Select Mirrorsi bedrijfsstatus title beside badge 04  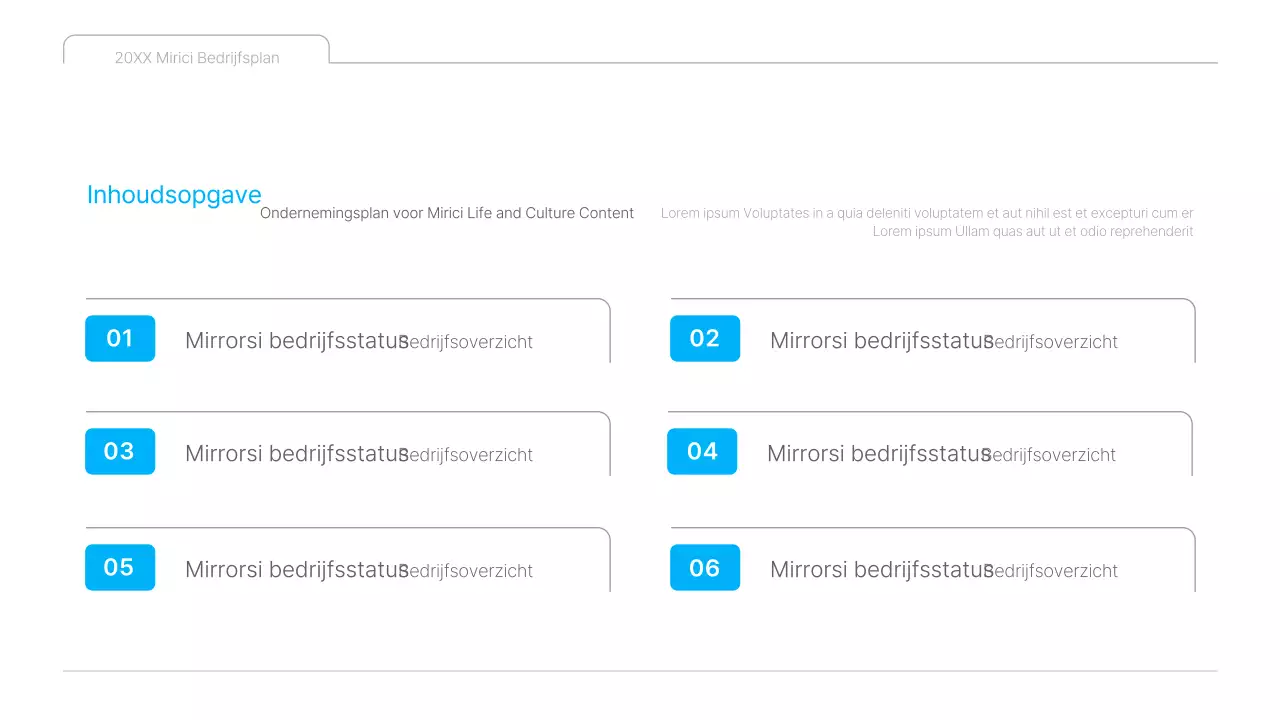point(872,453)
